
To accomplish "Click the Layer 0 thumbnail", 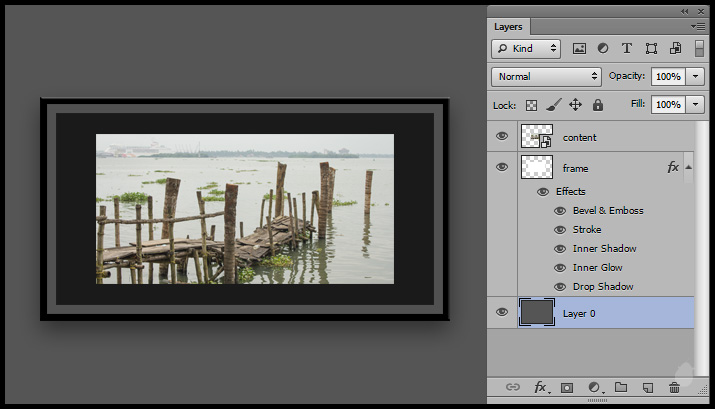I will point(537,313).
